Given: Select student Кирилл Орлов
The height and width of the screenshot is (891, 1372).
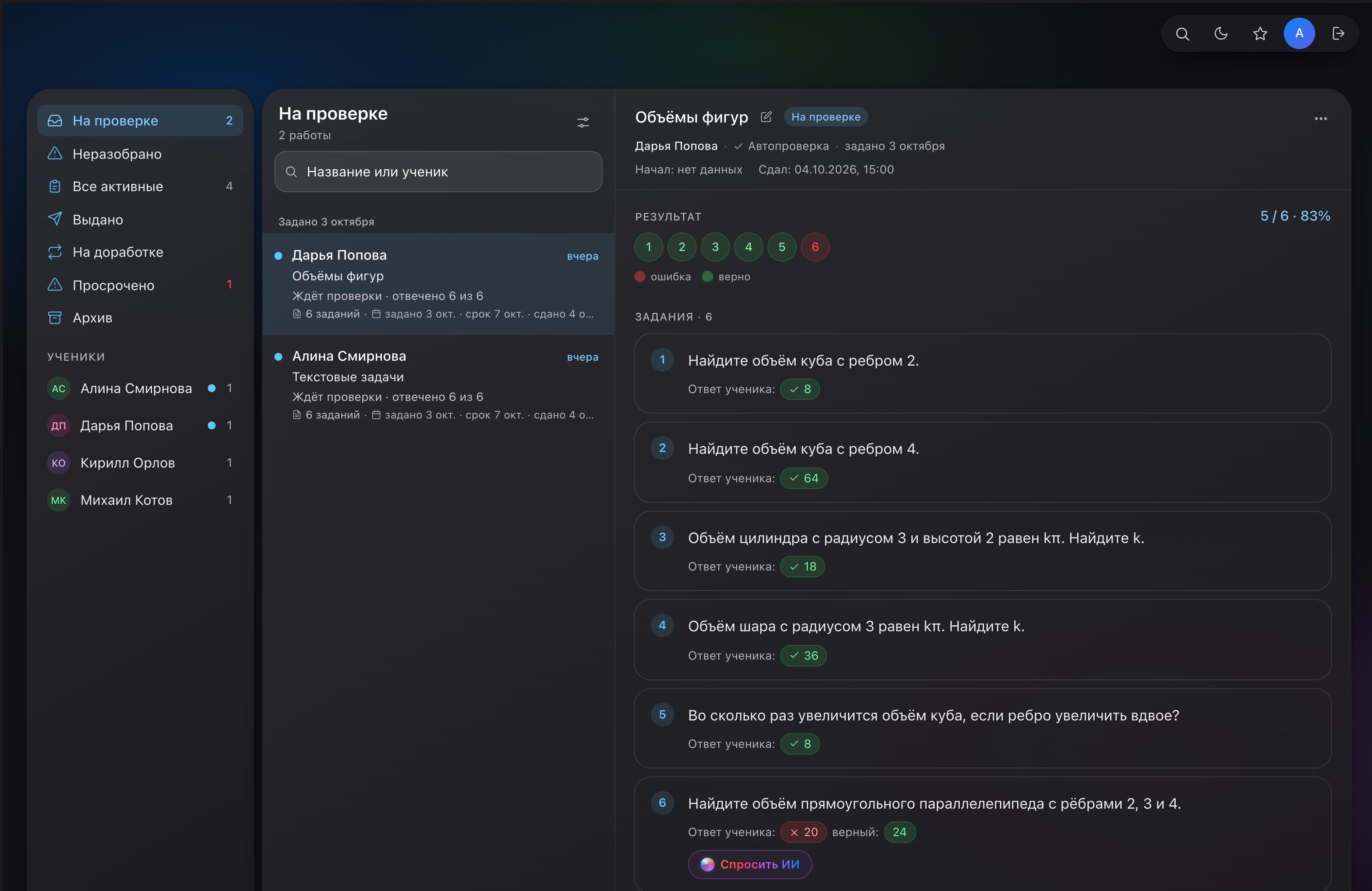Looking at the screenshot, I should click(140, 463).
